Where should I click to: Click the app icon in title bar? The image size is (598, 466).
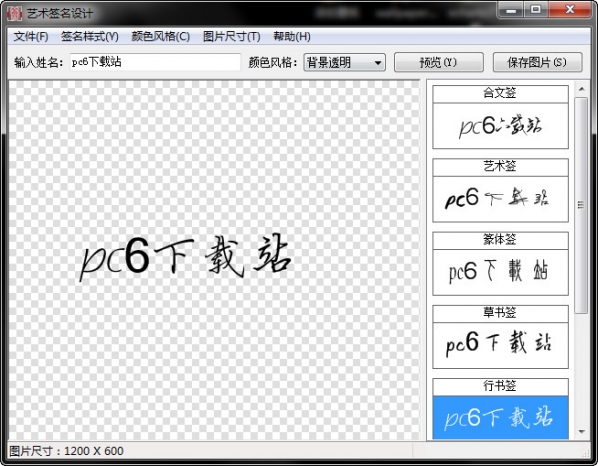pos(14,13)
